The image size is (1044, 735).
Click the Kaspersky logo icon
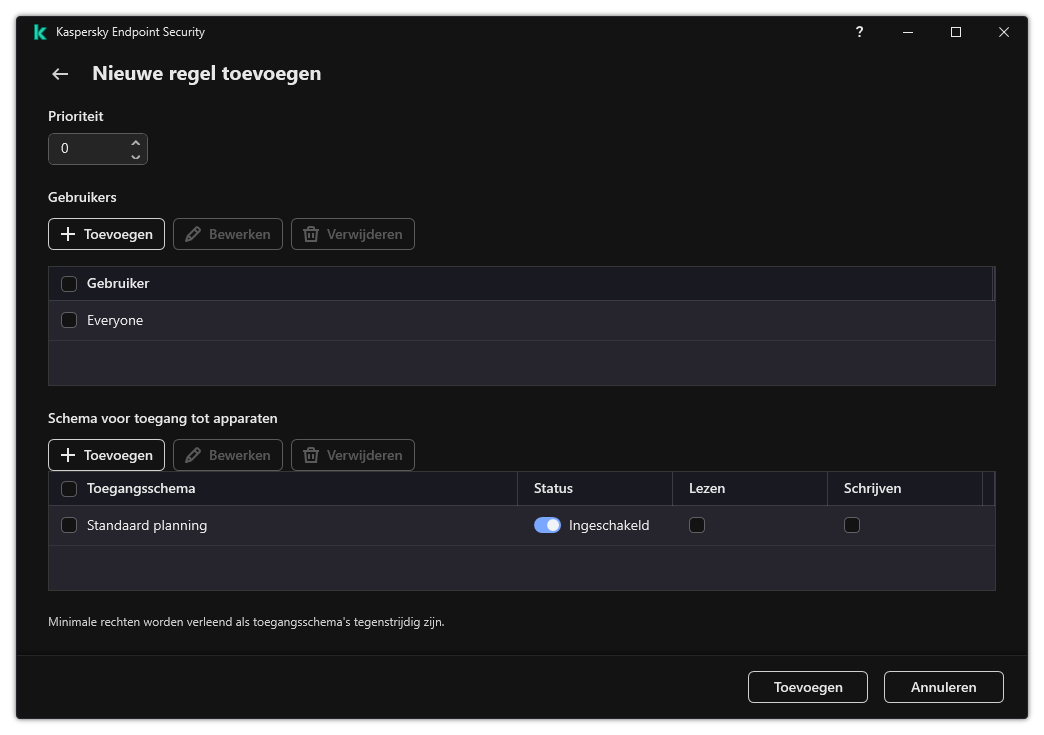(x=39, y=32)
